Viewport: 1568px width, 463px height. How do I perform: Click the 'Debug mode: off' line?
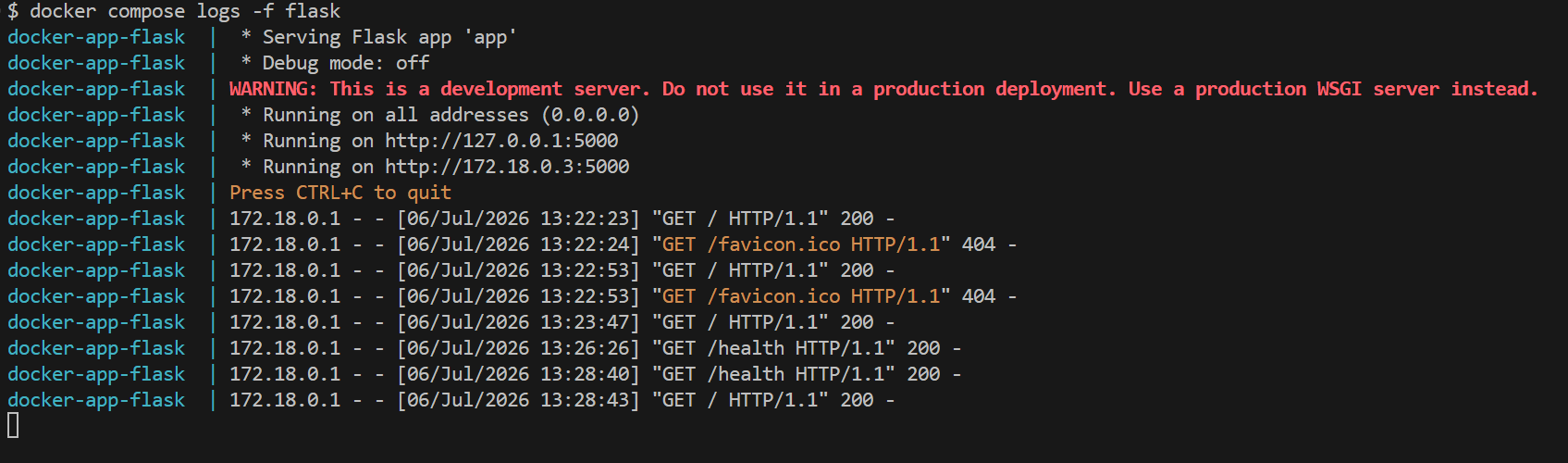click(335, 63)
